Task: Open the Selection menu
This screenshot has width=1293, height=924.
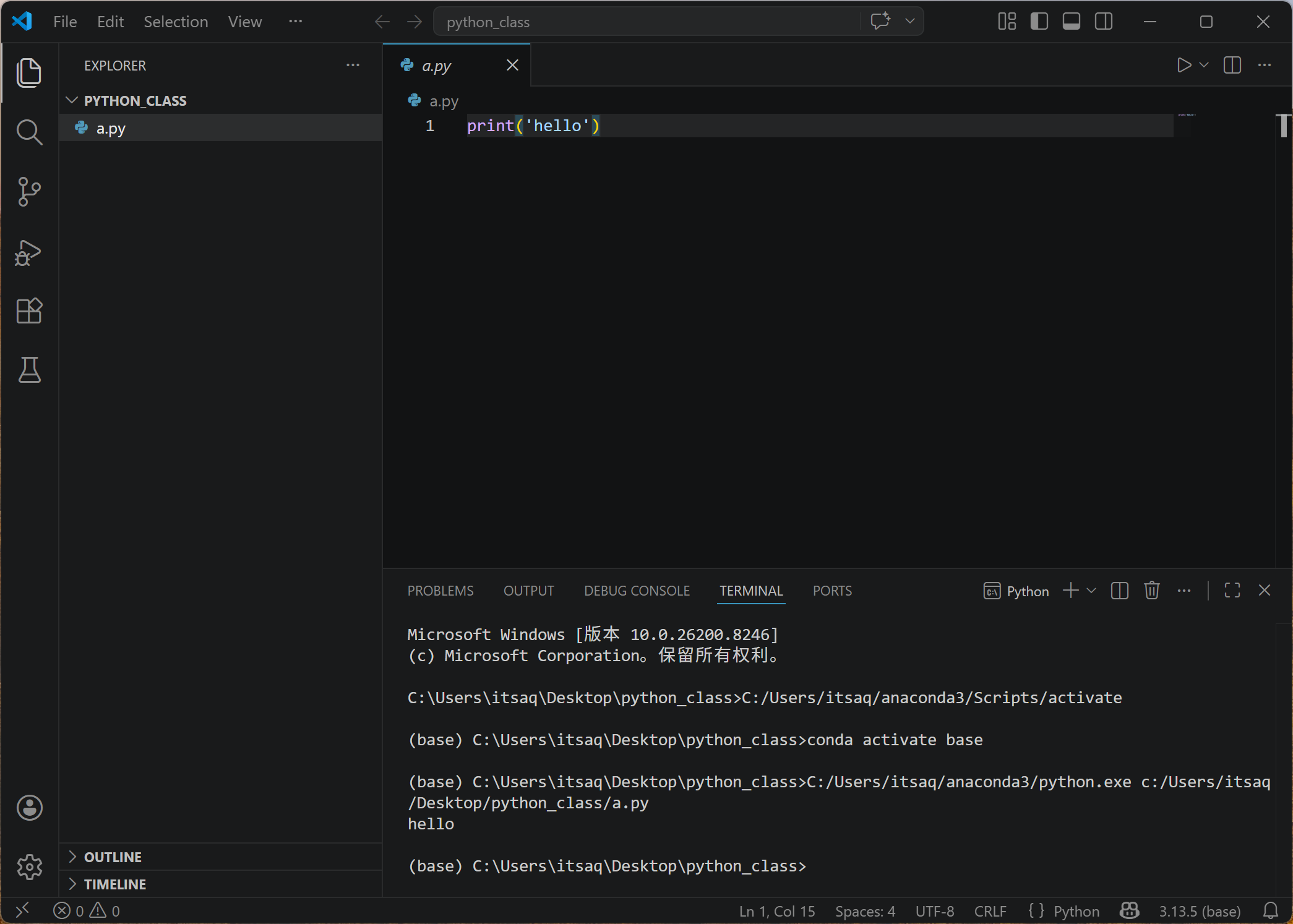Action: pyautogui.click(x=176, y=22)
